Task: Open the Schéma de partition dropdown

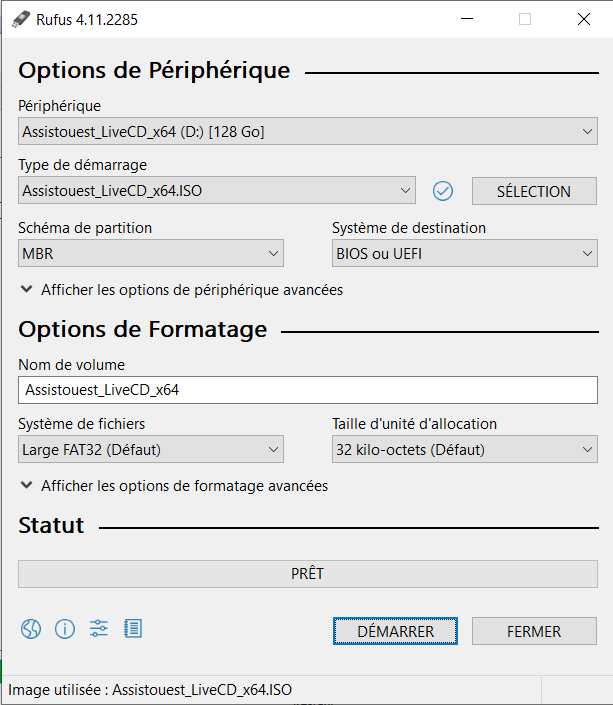Action: coord(151,254)
